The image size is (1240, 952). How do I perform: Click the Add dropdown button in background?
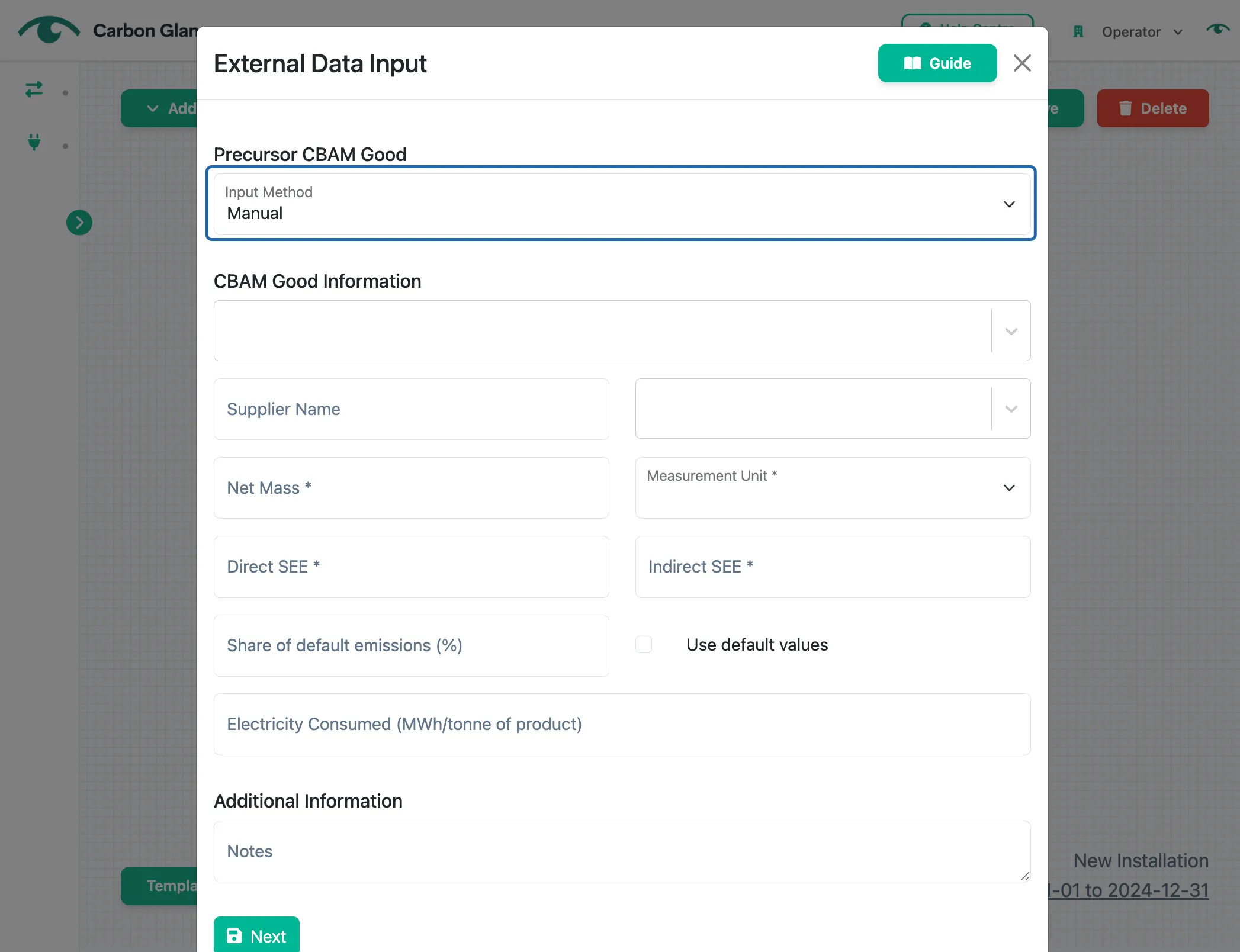pyautogui.click(x=159, y=108)
